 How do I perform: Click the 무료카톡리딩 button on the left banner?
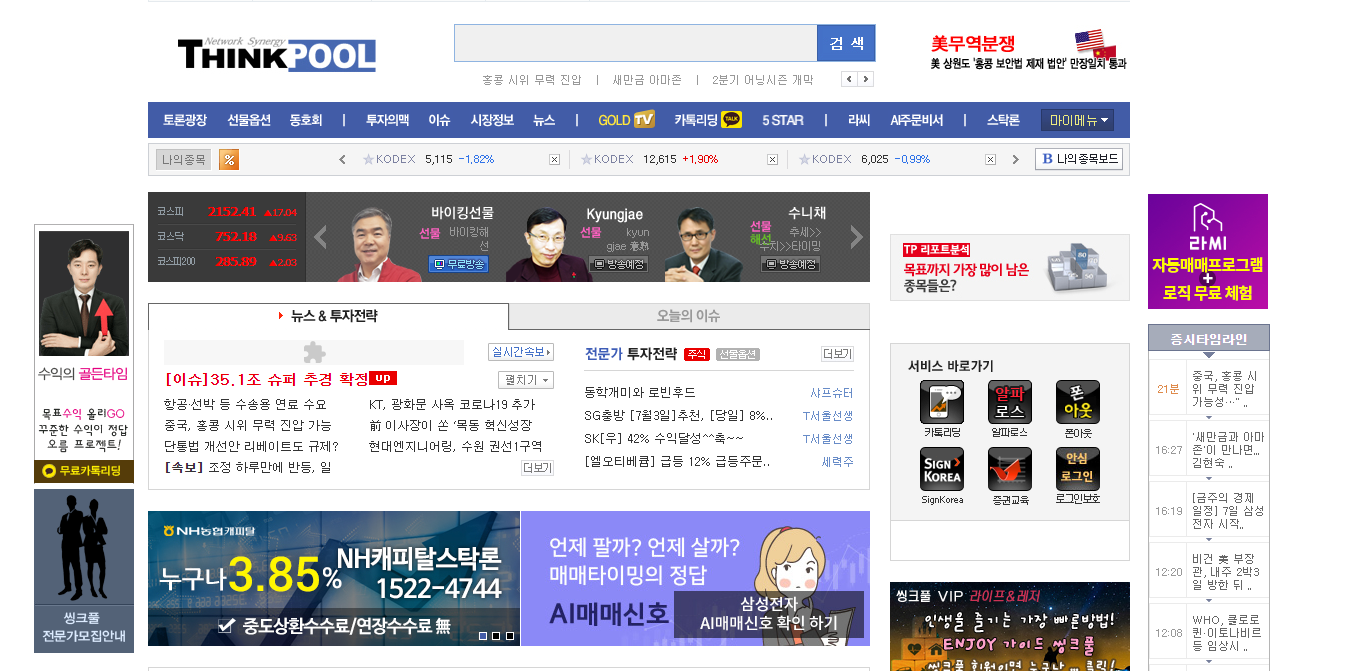[x=84, y=471]
